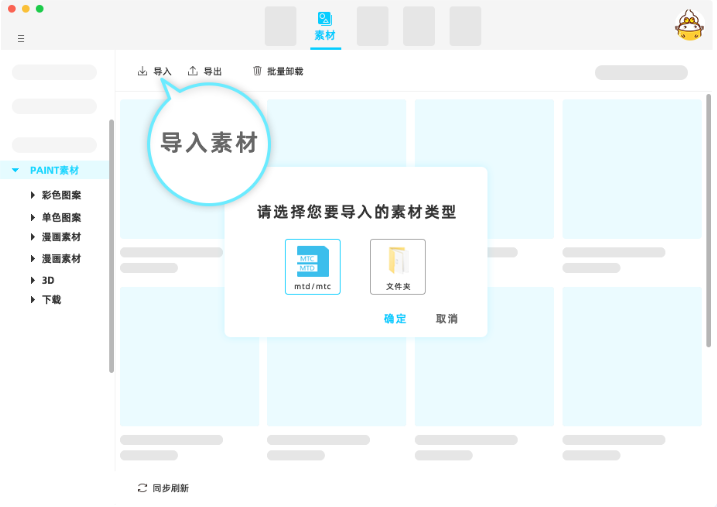
Task: Open the user avatar profile
Action: [689, 26]
